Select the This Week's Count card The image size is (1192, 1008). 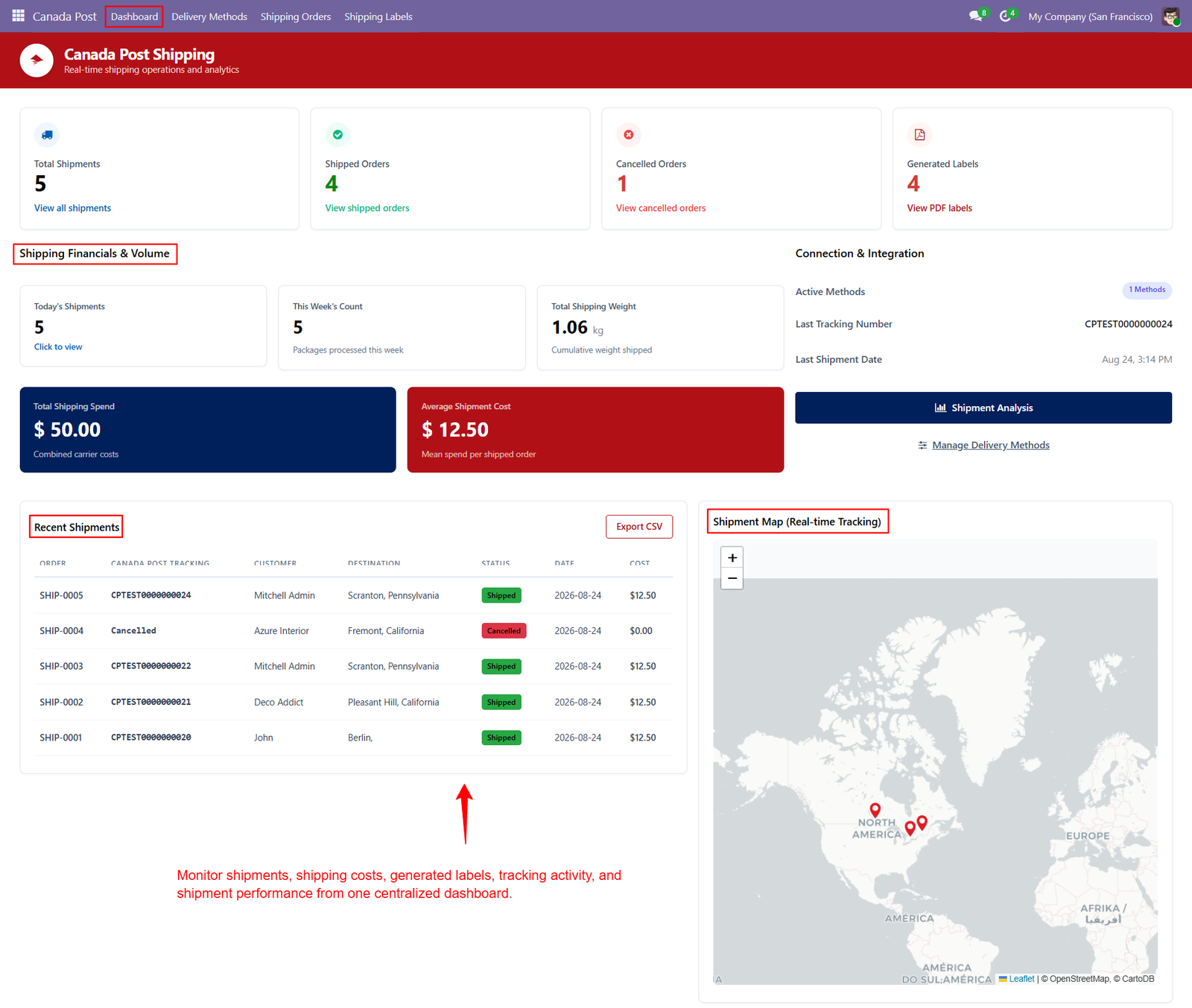tap(402, 328)
